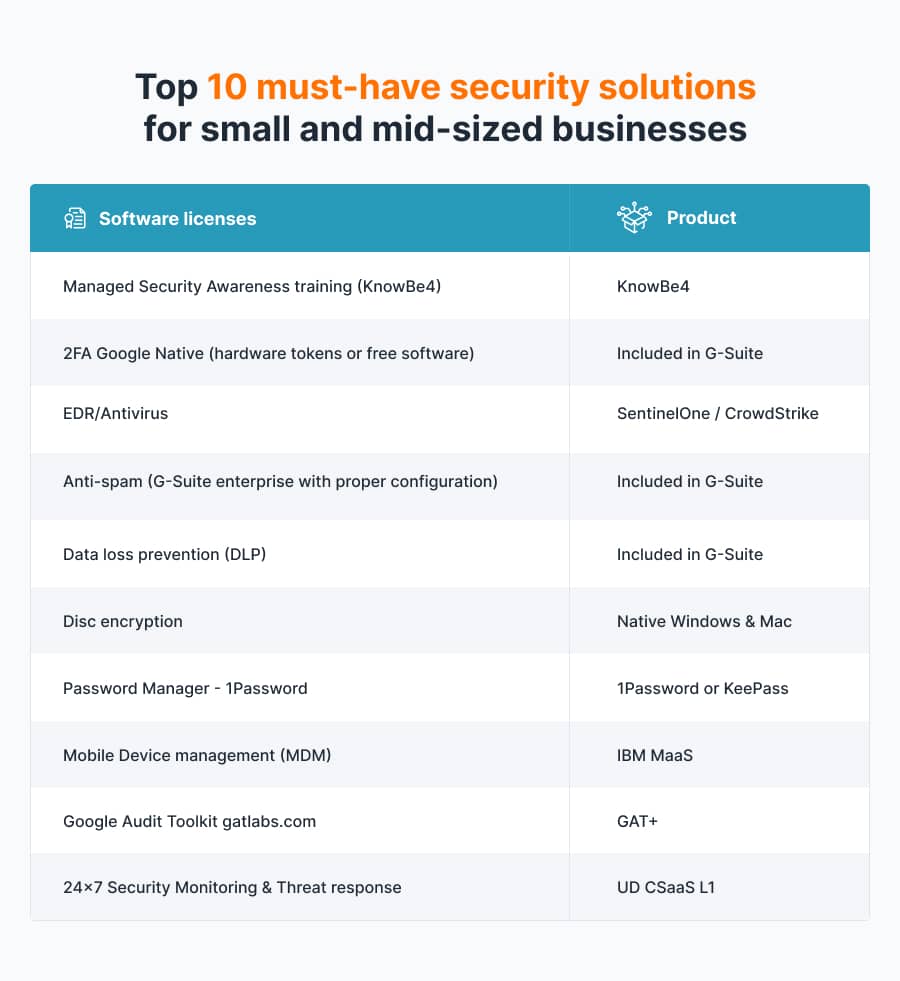Click the KnowBe4 product cell

(x=653, y=286)
